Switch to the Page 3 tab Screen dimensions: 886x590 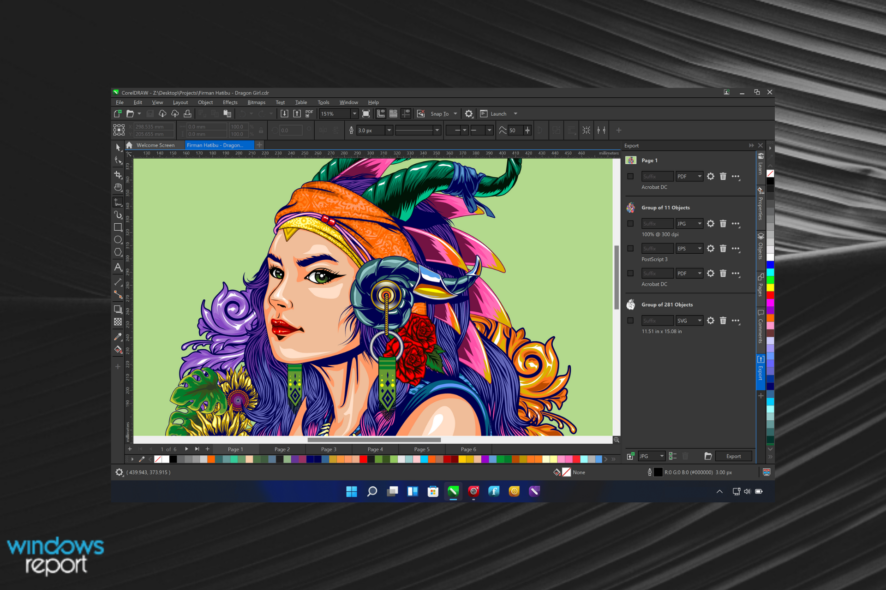click(x=329, y=449)
